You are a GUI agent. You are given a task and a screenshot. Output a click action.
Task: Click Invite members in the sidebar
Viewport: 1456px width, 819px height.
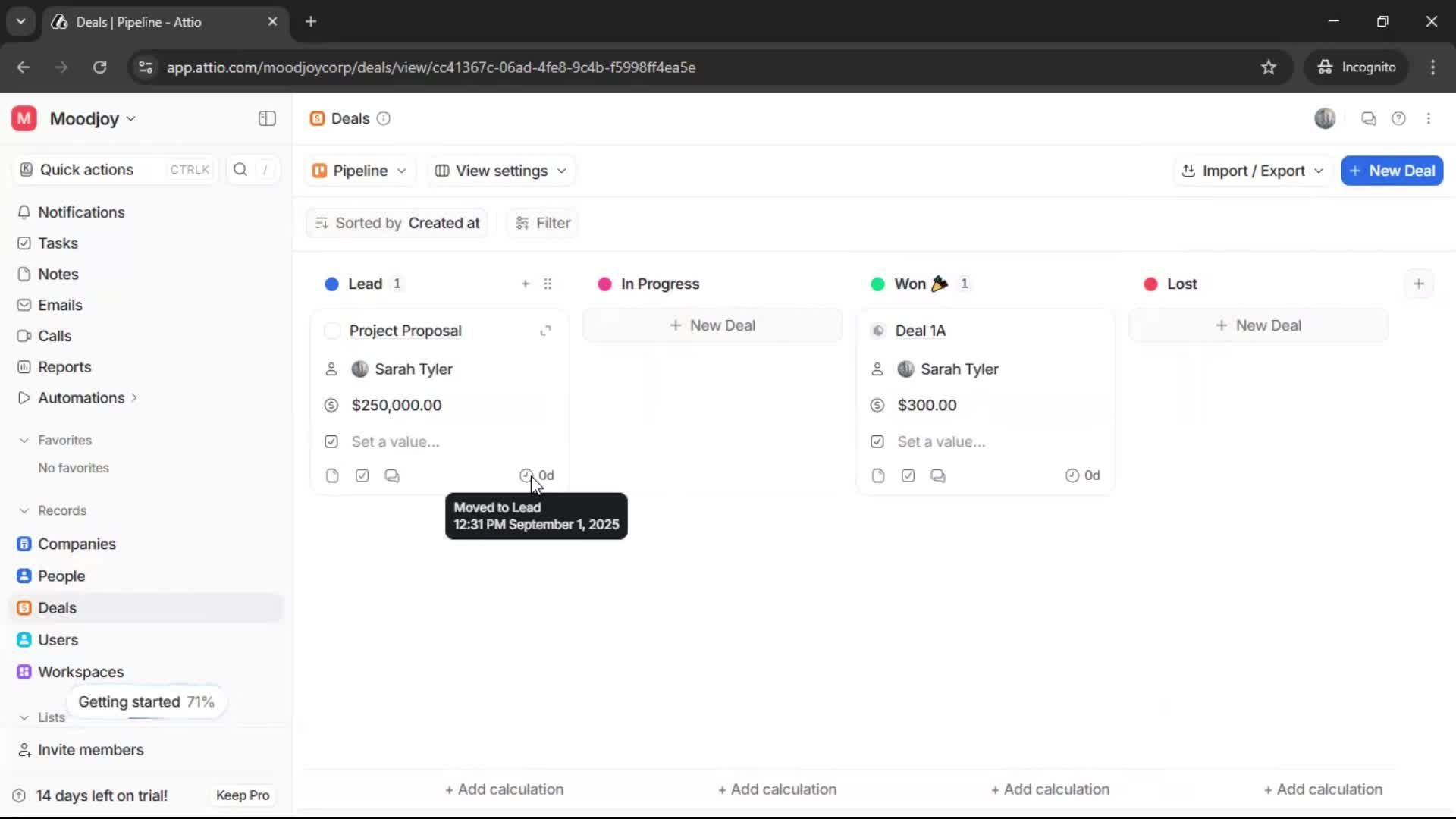pyautogui.click(x=90, y=750)
